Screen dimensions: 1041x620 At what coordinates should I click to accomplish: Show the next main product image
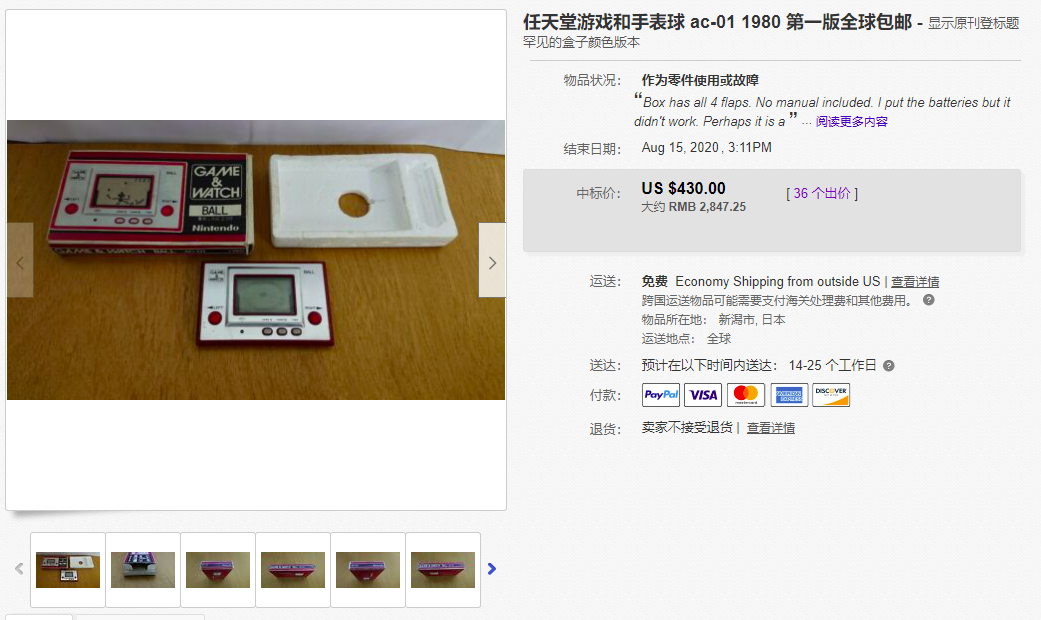coord(492,260)
